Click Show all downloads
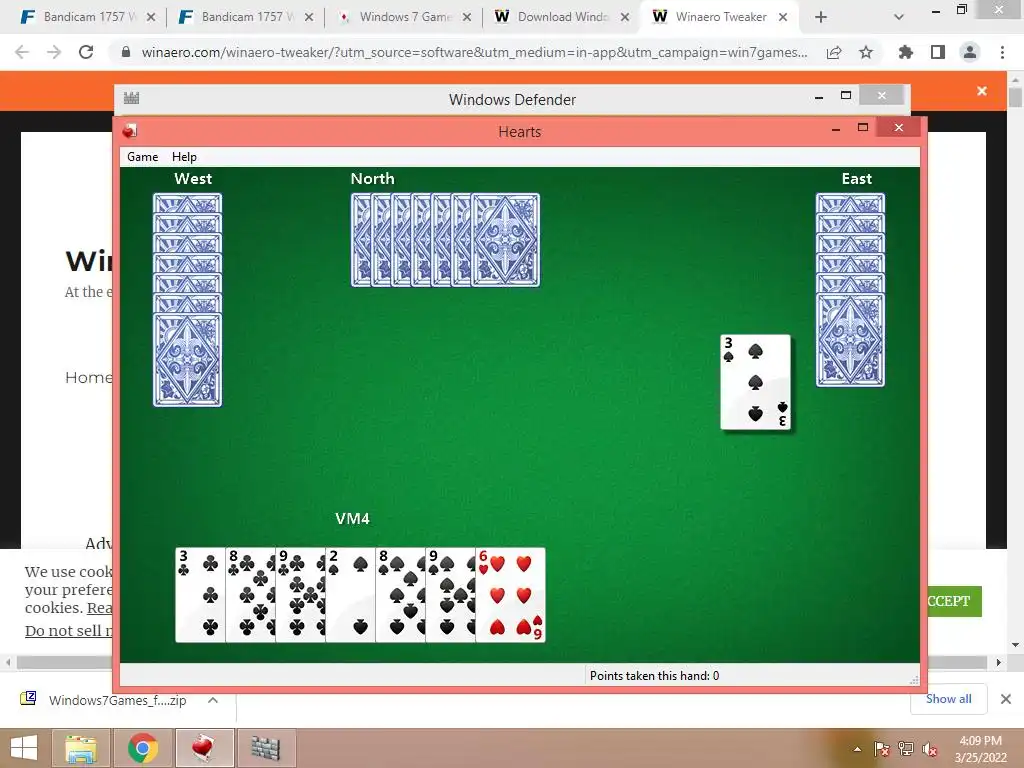Image resolution: width=1024 pixels, height=768 pixels. pos(948,699)
